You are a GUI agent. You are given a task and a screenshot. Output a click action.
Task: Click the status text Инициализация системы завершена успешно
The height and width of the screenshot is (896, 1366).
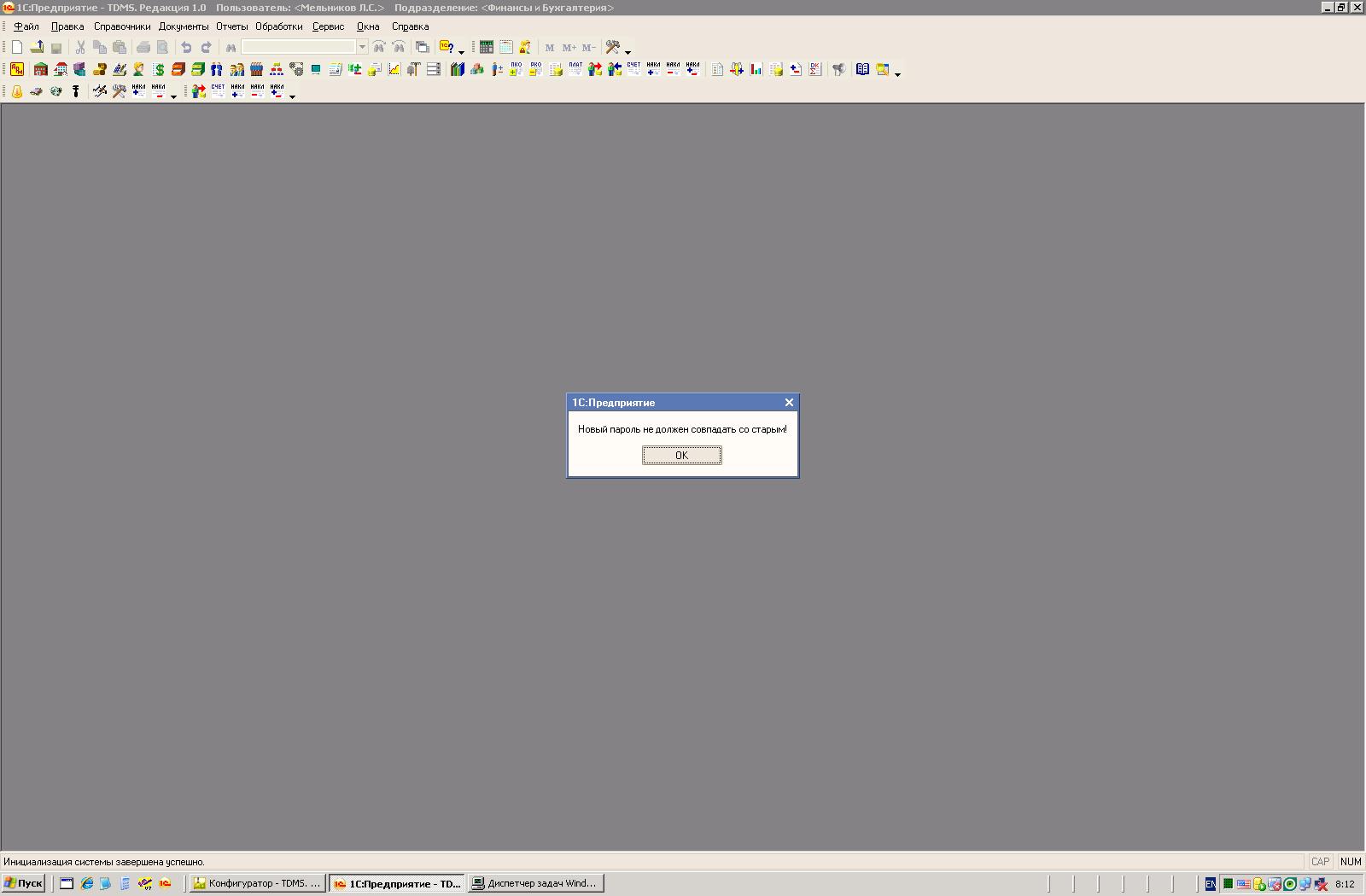pos(104,862)
